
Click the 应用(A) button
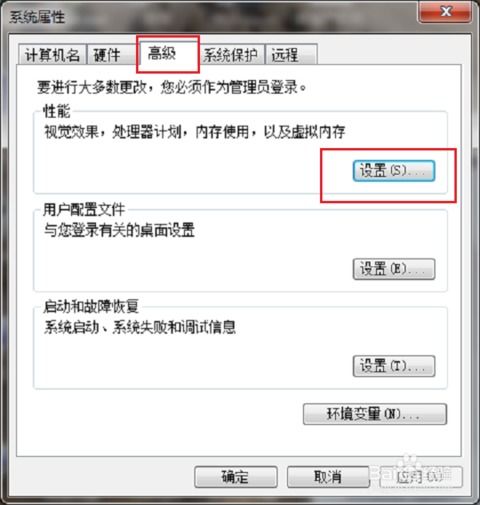click(x=421, y=477)
